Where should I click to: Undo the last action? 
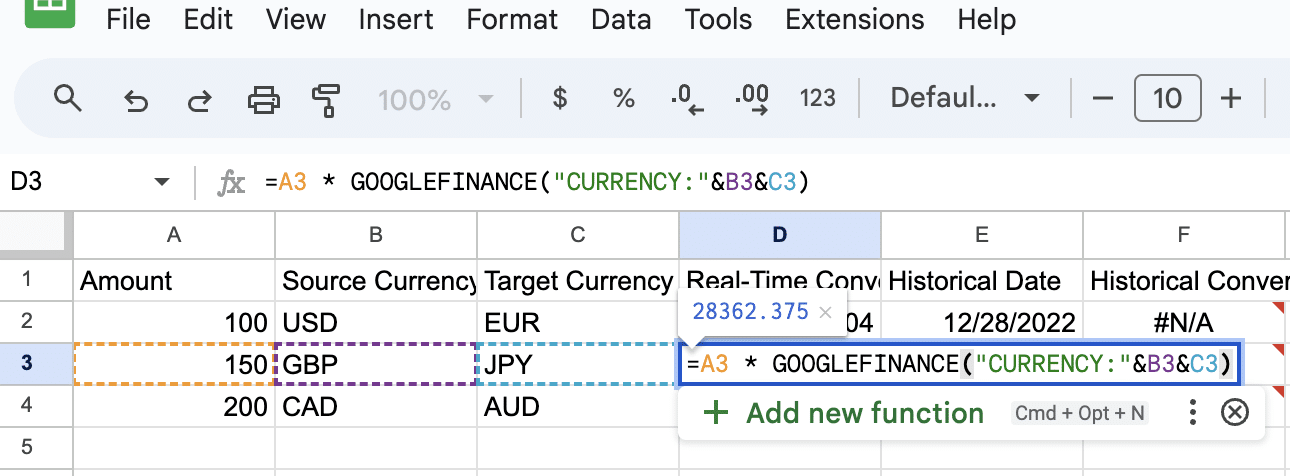pyautogui.click(x=135, y=99)
